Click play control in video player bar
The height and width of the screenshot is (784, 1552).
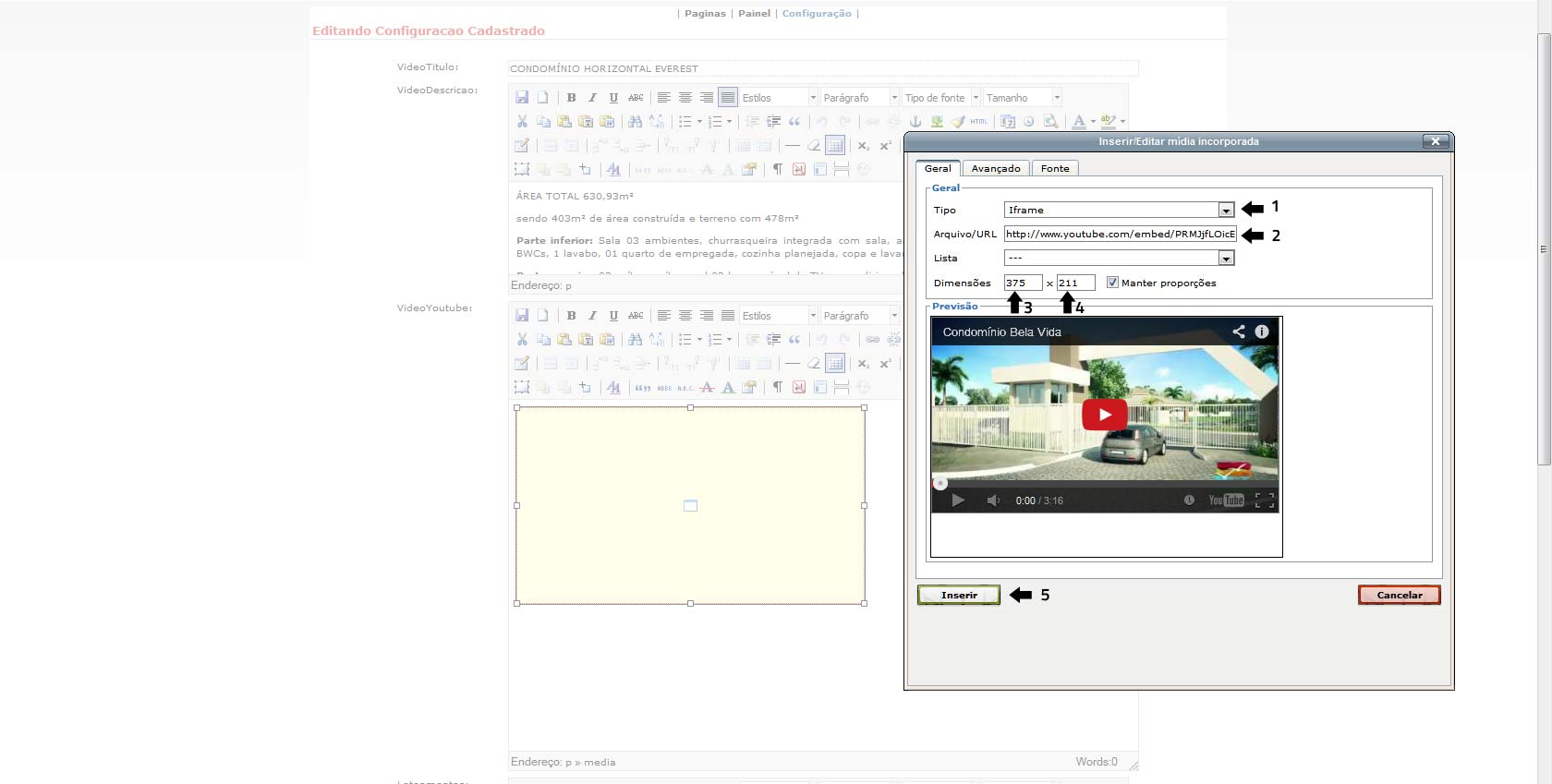(x=958, y=501)
